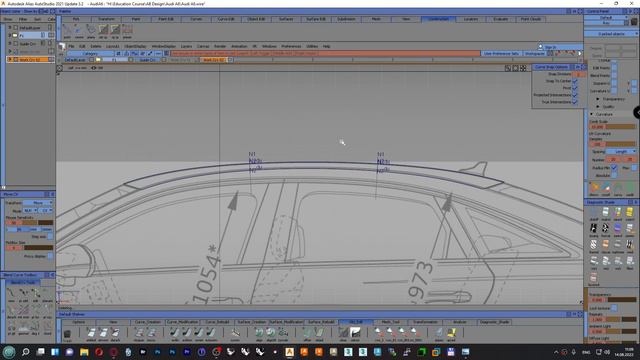The image size is (640, 360).
Task: Click the yellow shading icon in Diagnostic Shade
Action: coord(630,212)
